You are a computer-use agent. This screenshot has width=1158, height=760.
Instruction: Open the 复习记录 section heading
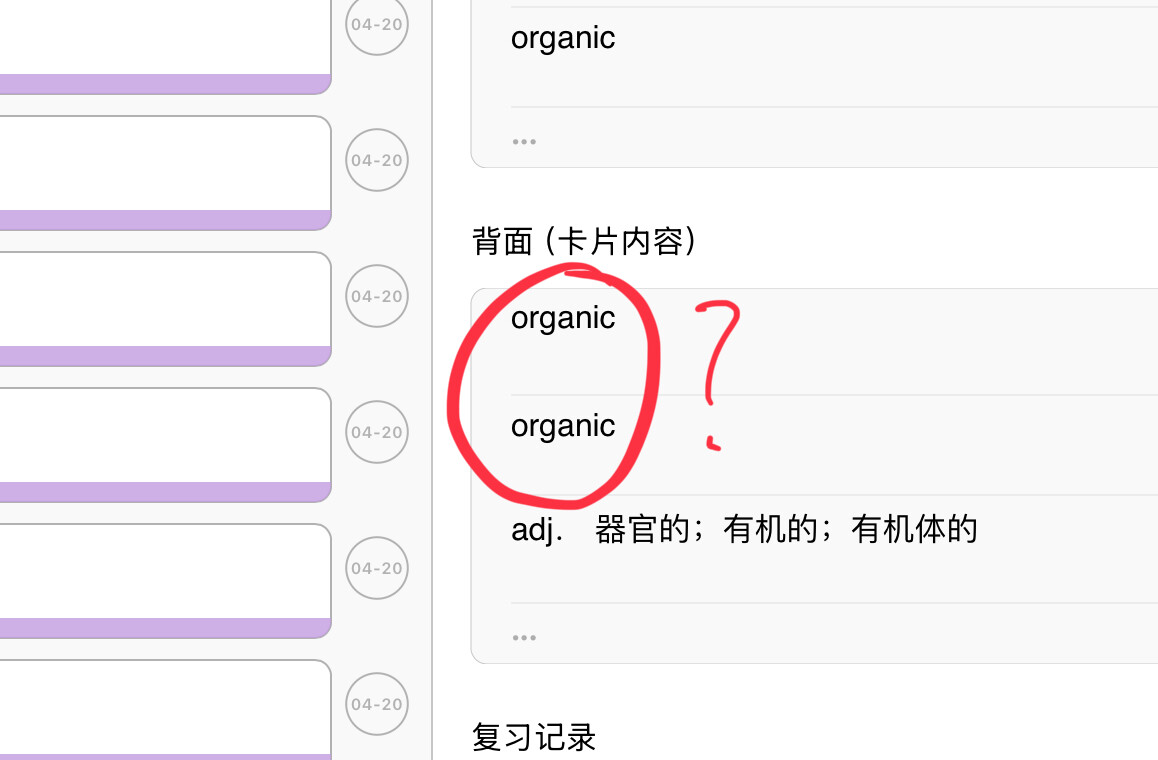tap(534, 737)
